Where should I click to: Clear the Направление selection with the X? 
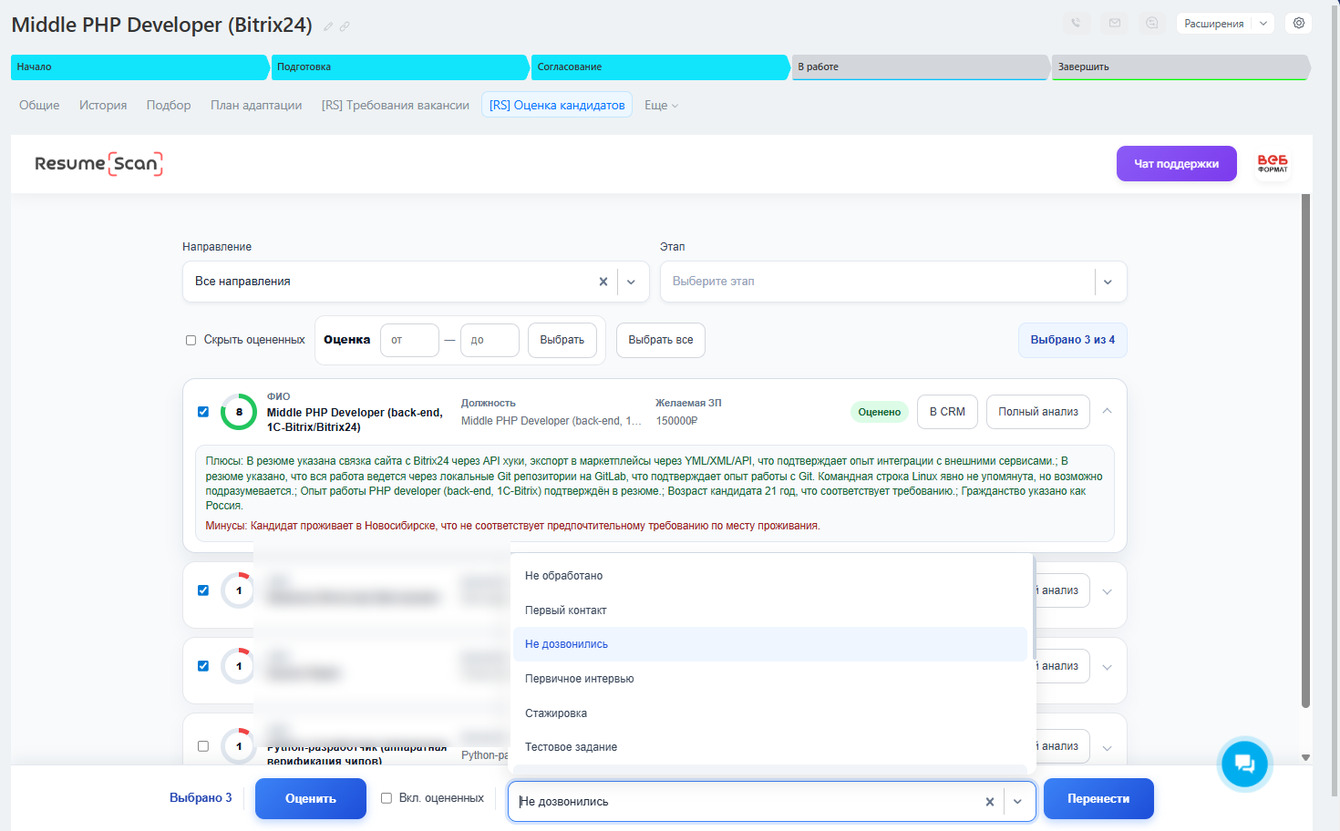(603, 282)
